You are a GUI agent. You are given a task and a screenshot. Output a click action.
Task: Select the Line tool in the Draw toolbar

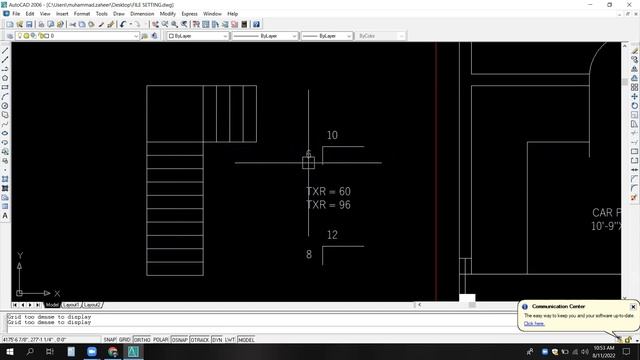pyautogui.click(x=5, y=51)
